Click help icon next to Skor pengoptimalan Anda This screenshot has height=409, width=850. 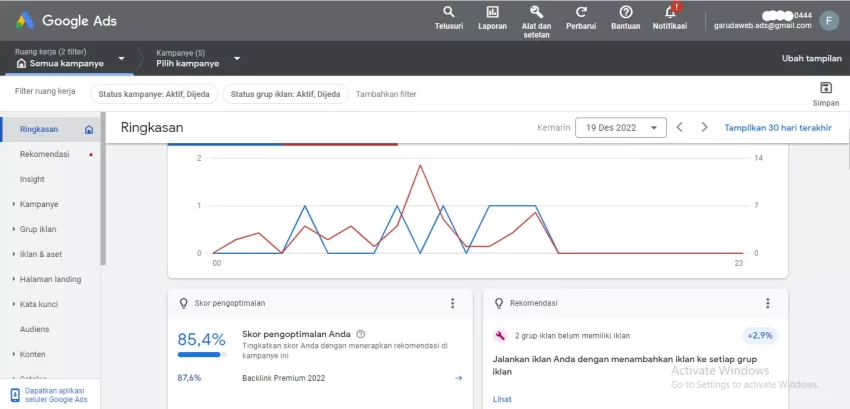click(361, 334)
